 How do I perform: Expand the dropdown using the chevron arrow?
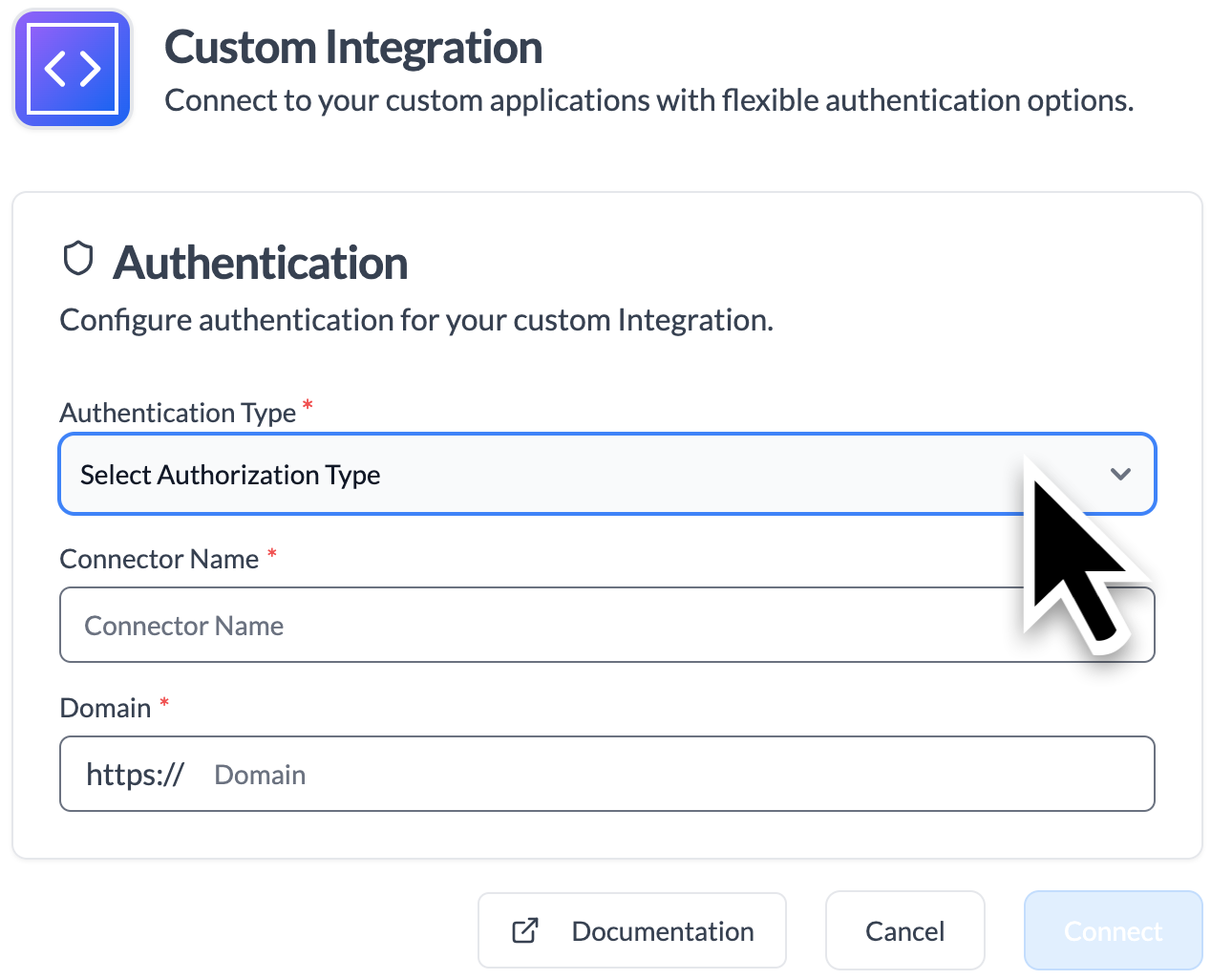pyautogui.click(x=1120, y=474)
